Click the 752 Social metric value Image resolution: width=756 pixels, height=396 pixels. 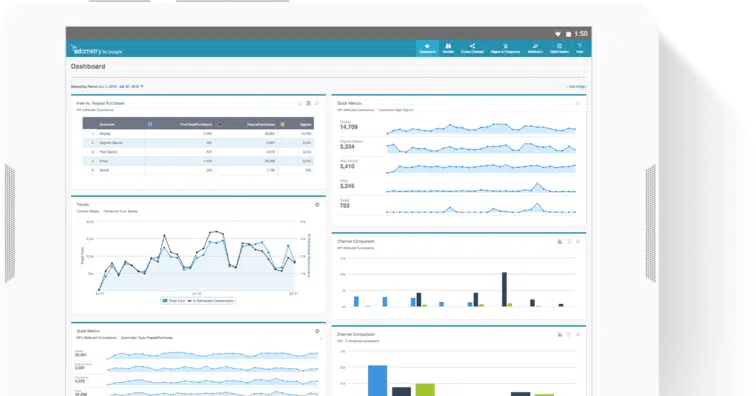coord(345,206)
